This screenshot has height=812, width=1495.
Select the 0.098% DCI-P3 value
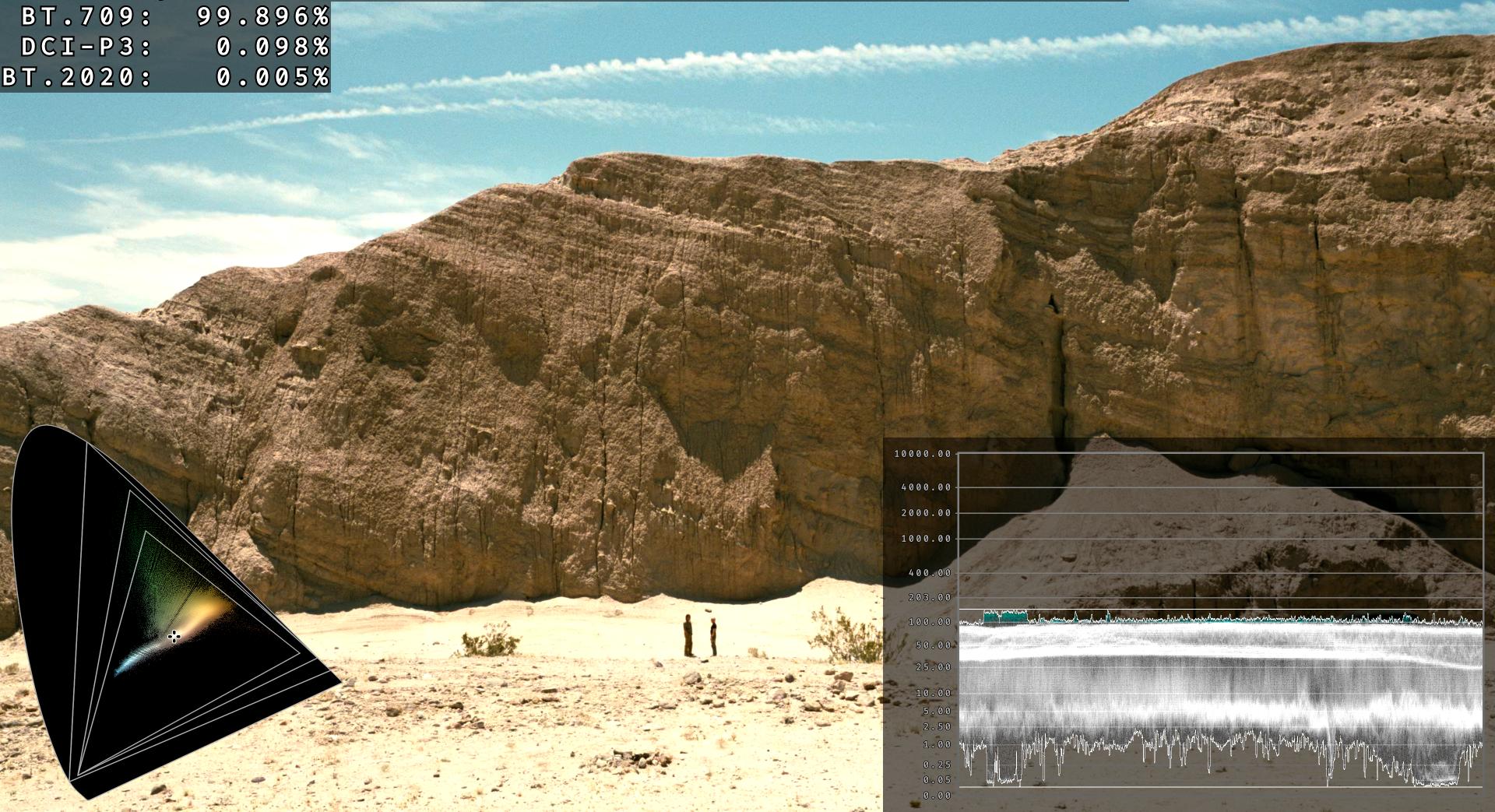point(273,47)
